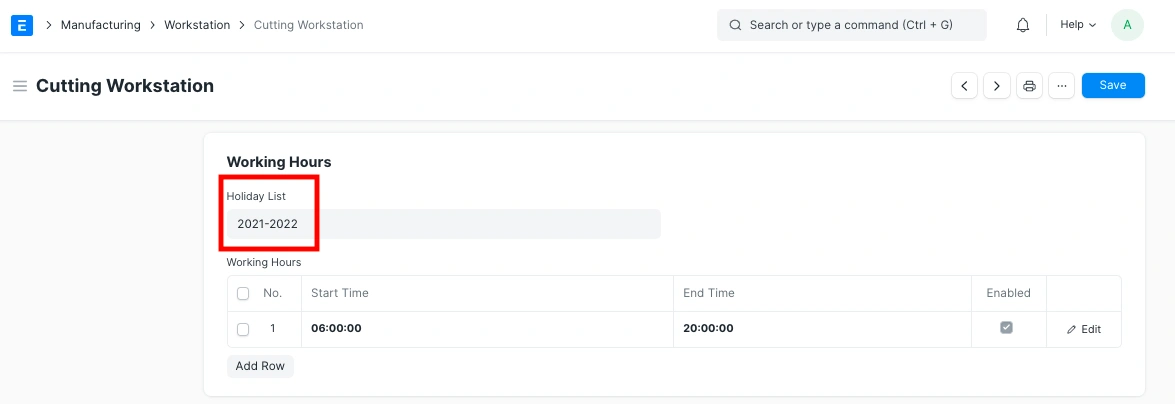The height and width of the screenshot is (404, 1175).
Task: Navigate to Manufacturing breadcrumb
Action: click(x=100, y=25)
